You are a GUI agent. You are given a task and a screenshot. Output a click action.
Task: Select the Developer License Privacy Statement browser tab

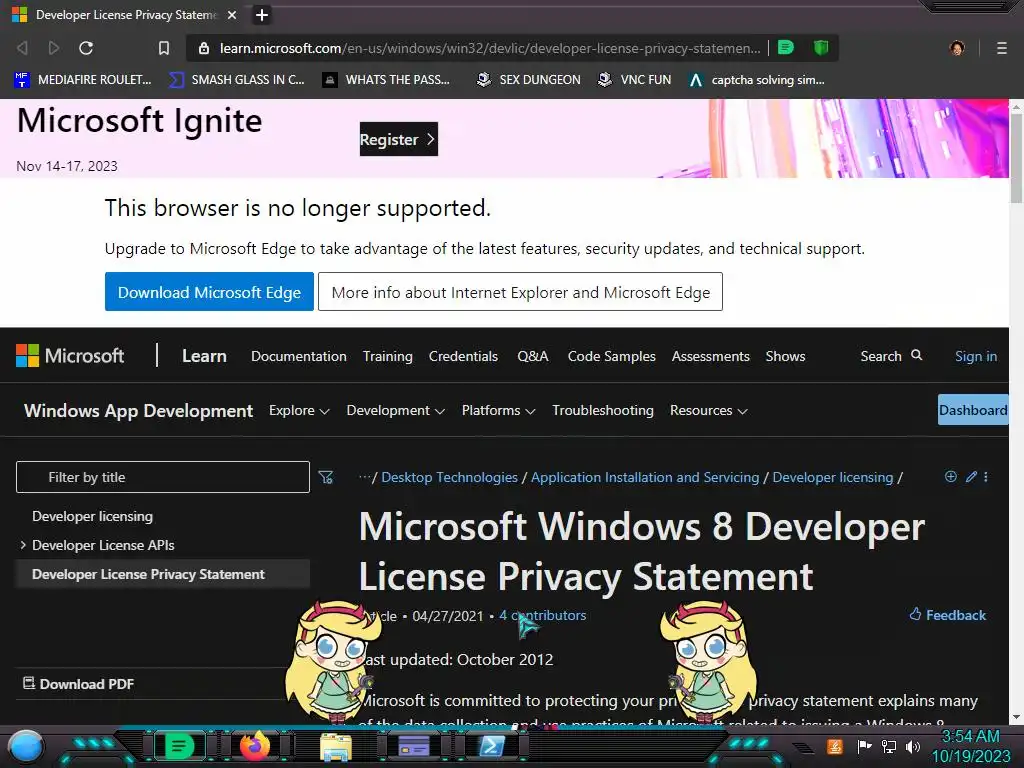125,14
